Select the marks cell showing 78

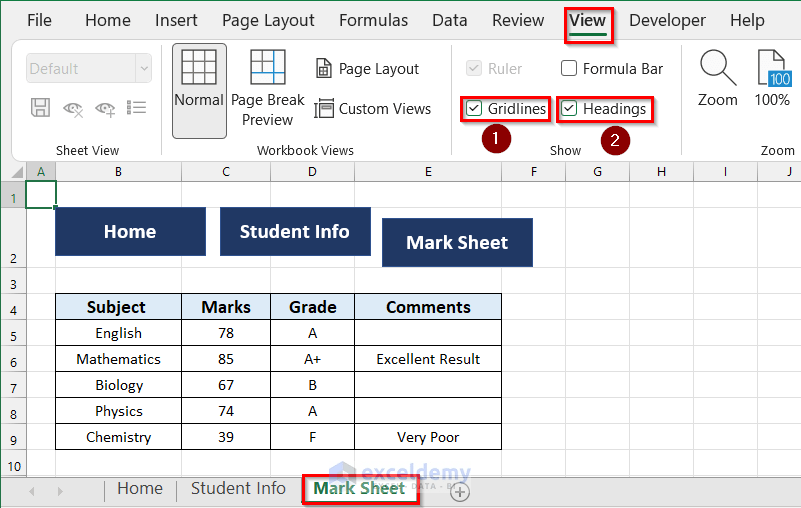click(x=226, y=333)
